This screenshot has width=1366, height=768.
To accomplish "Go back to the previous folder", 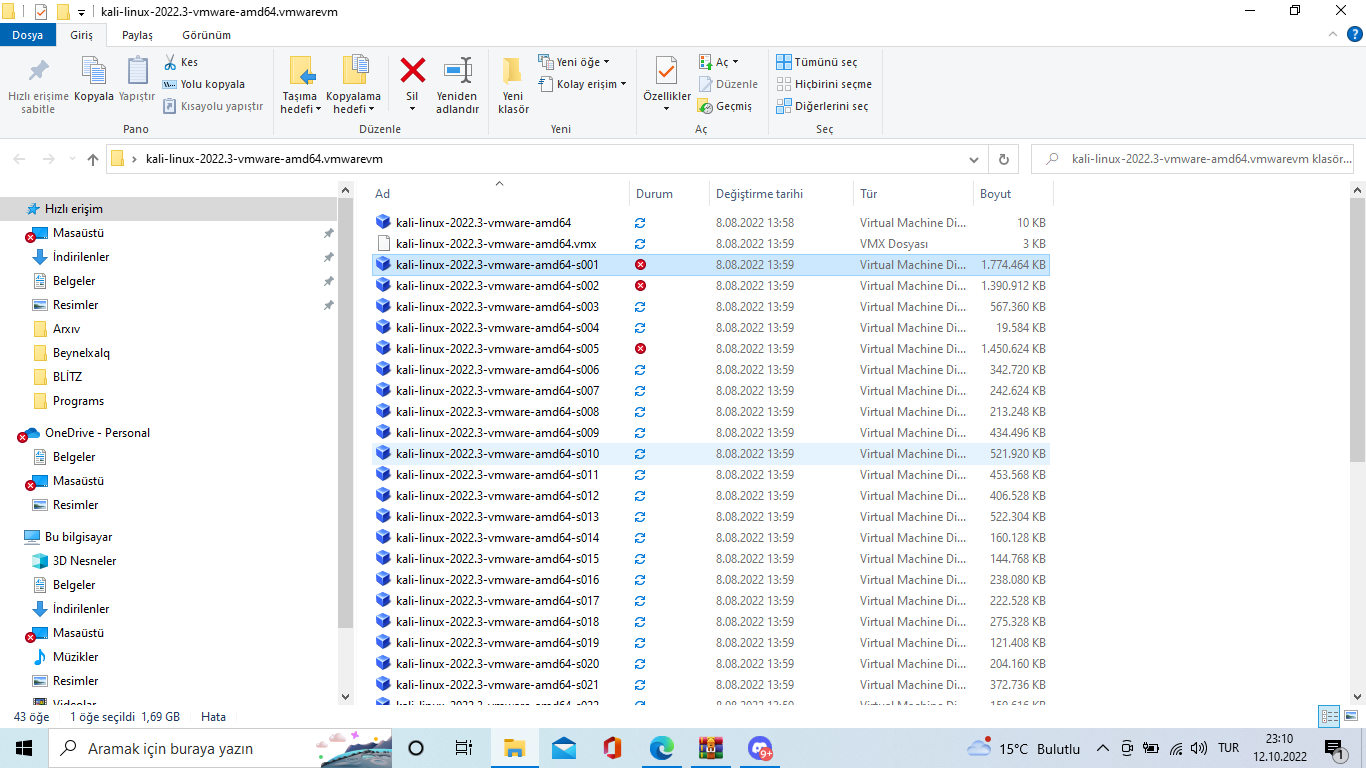I will click(20, 159).
